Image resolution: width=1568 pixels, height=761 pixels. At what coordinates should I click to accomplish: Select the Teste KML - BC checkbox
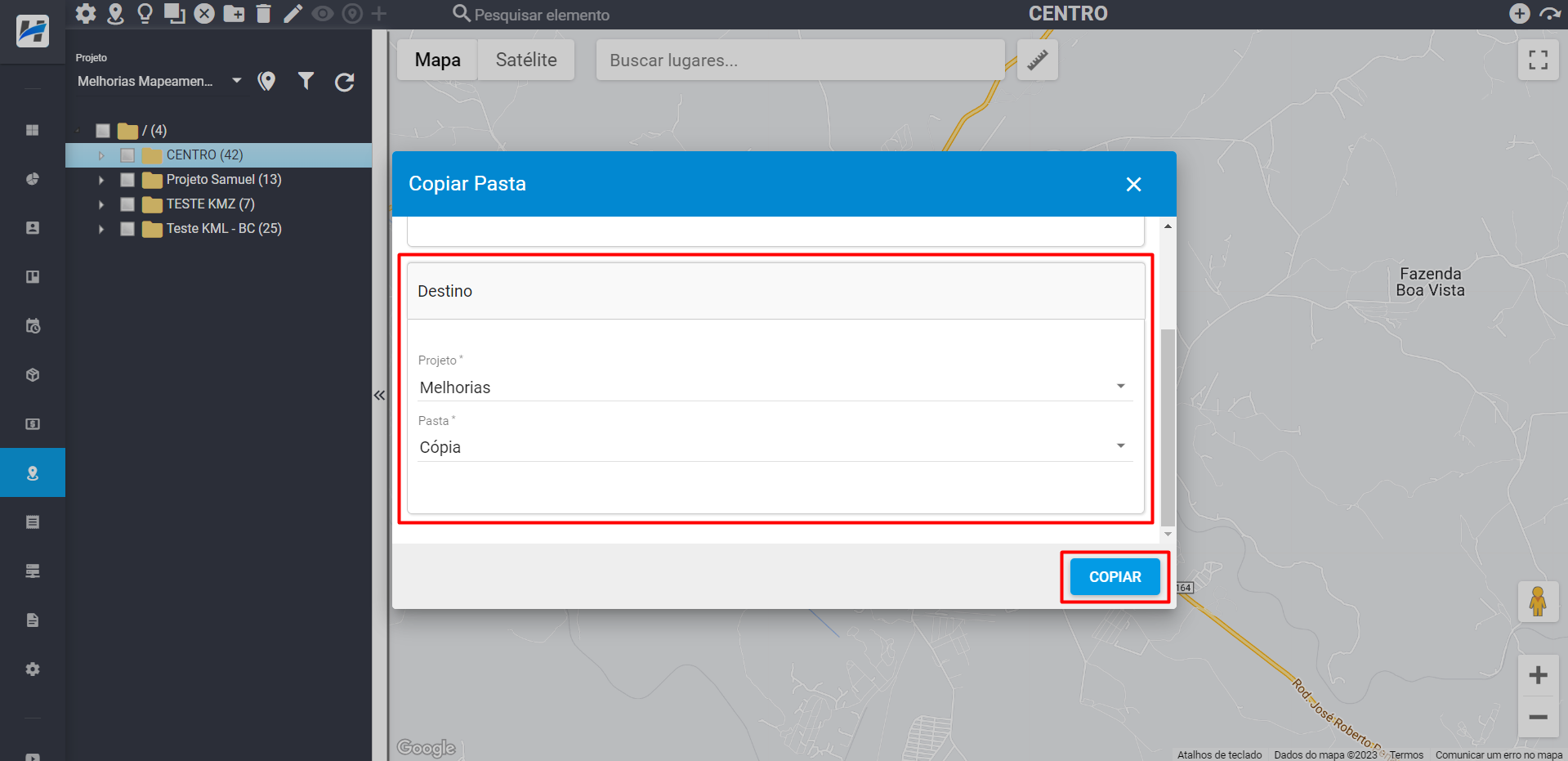pyautogui.click(x=127, y=229)
